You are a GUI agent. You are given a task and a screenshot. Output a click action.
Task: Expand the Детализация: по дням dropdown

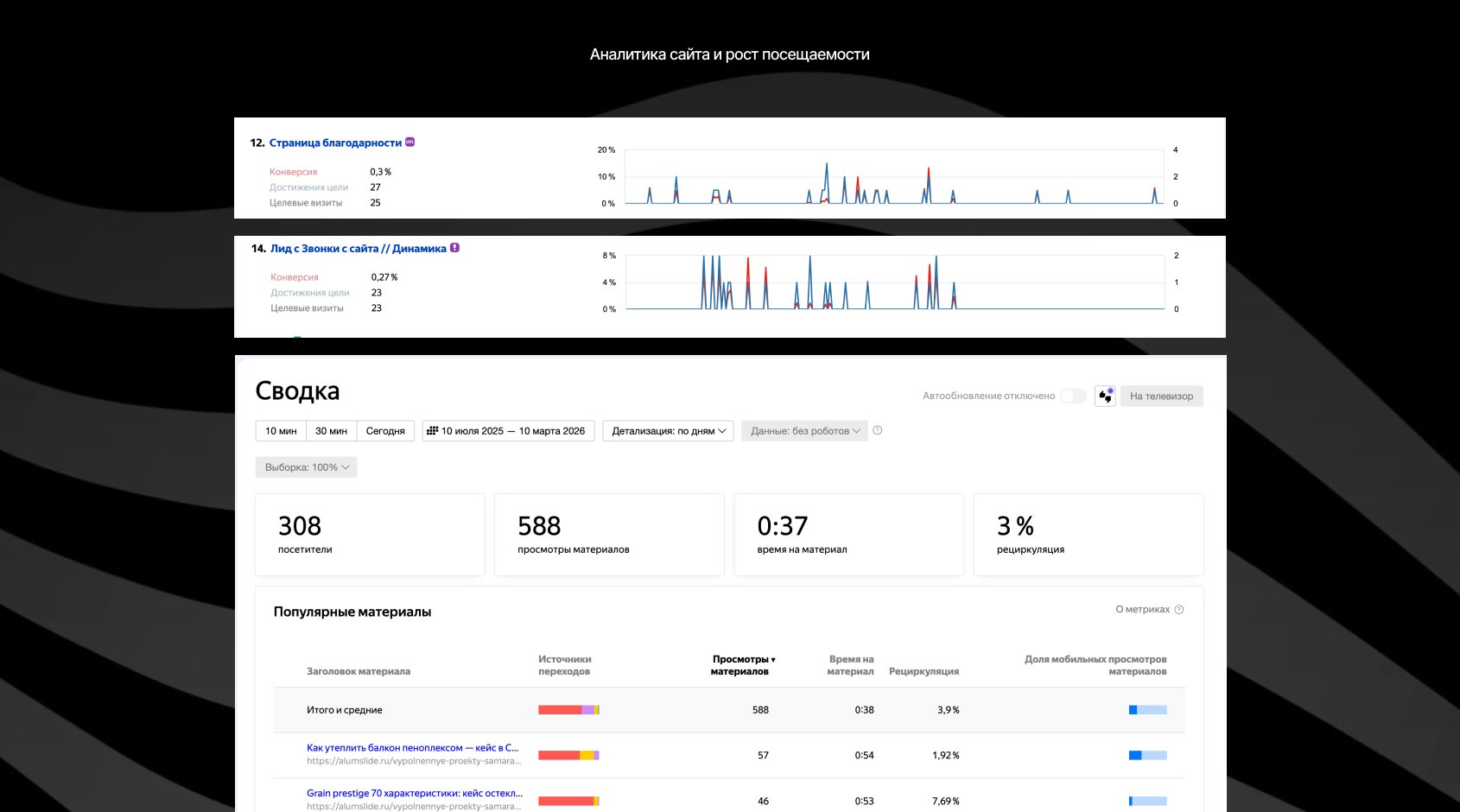click(x=669, y=431)
